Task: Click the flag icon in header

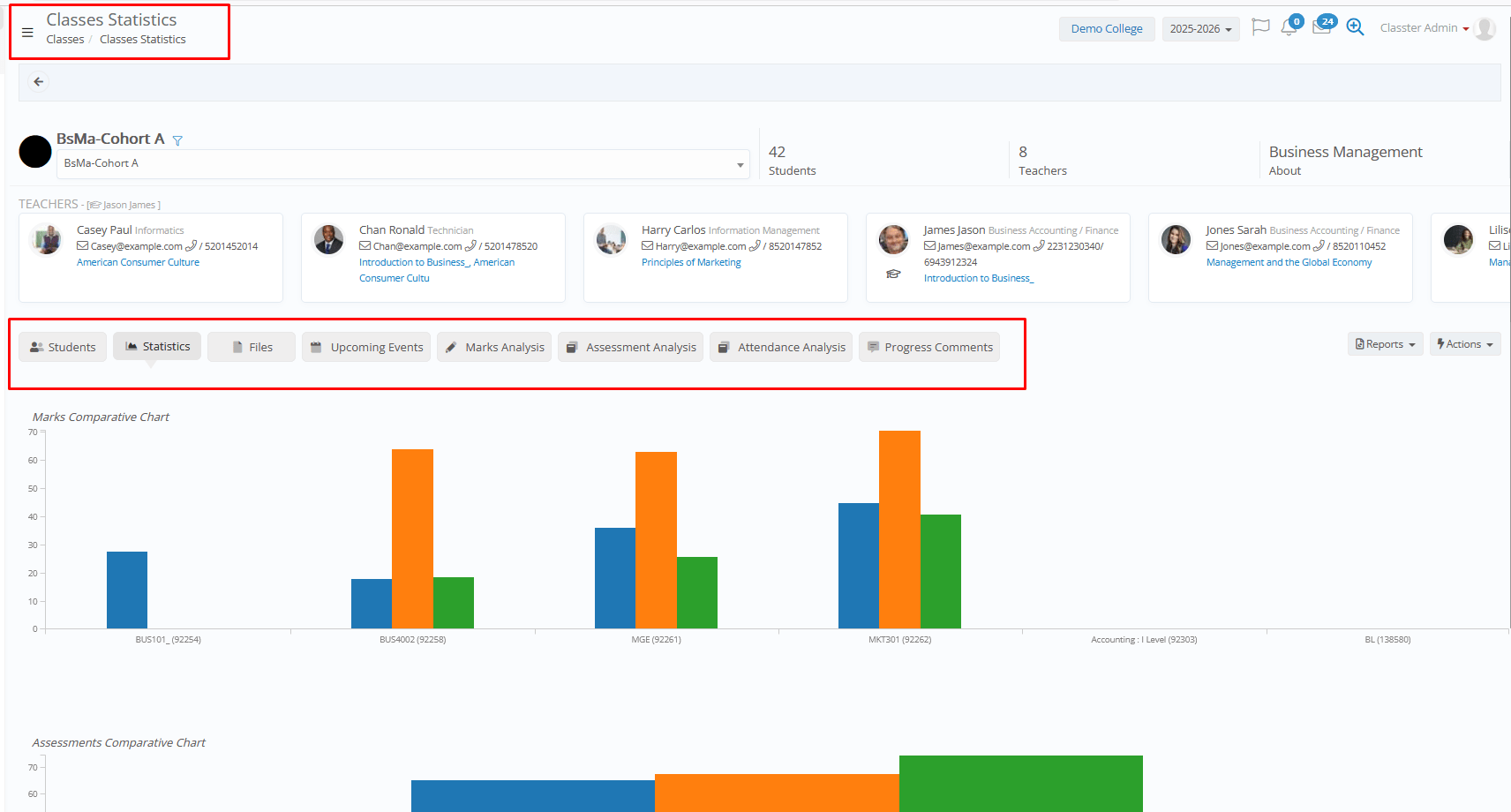Action: click(1260, 27)
